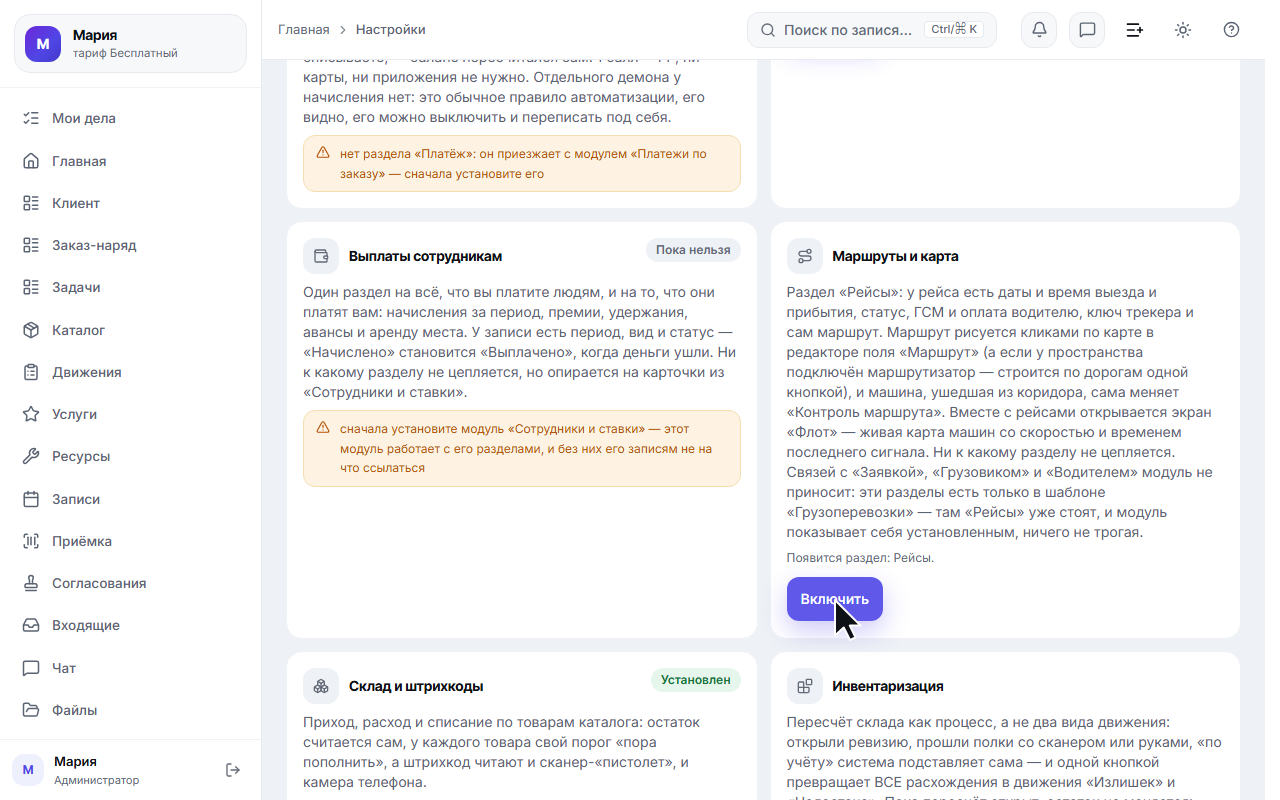Click the Клиент list icon
The width and height of the screenshot is (1280, 800).
[x=31, y=203]
